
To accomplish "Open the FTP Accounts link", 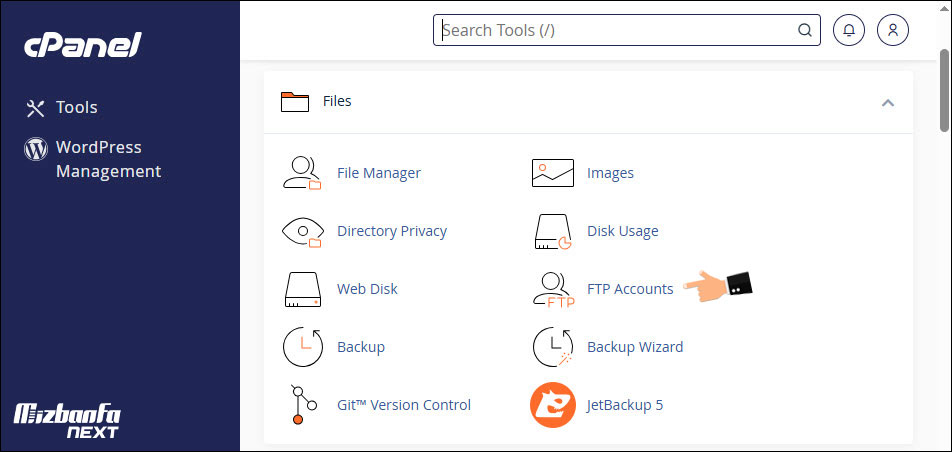I will (630, 289).
